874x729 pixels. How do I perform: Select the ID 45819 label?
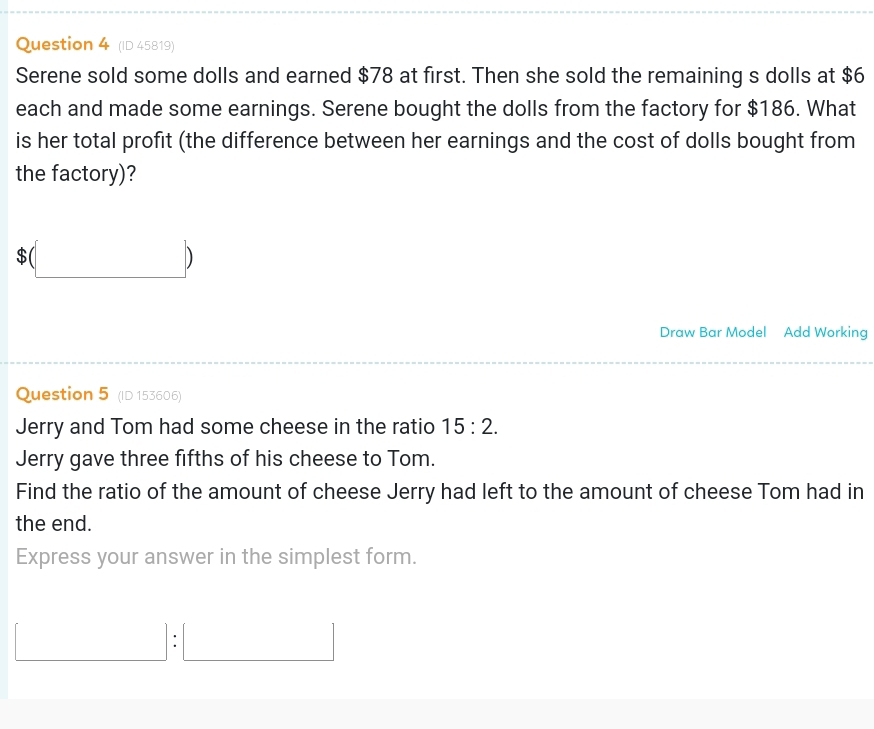(x=146, y=46)
